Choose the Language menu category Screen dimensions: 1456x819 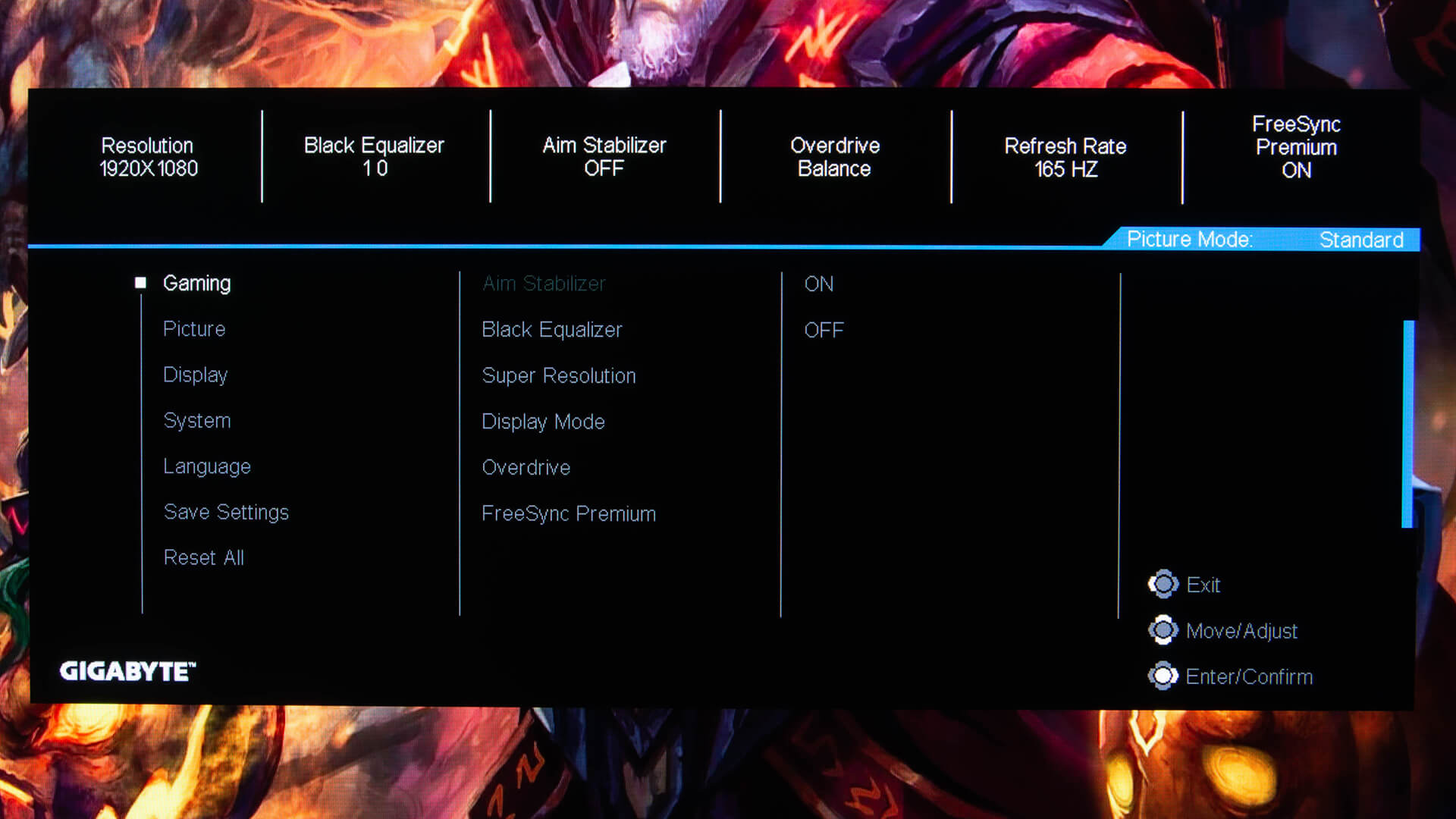(206, 466)
